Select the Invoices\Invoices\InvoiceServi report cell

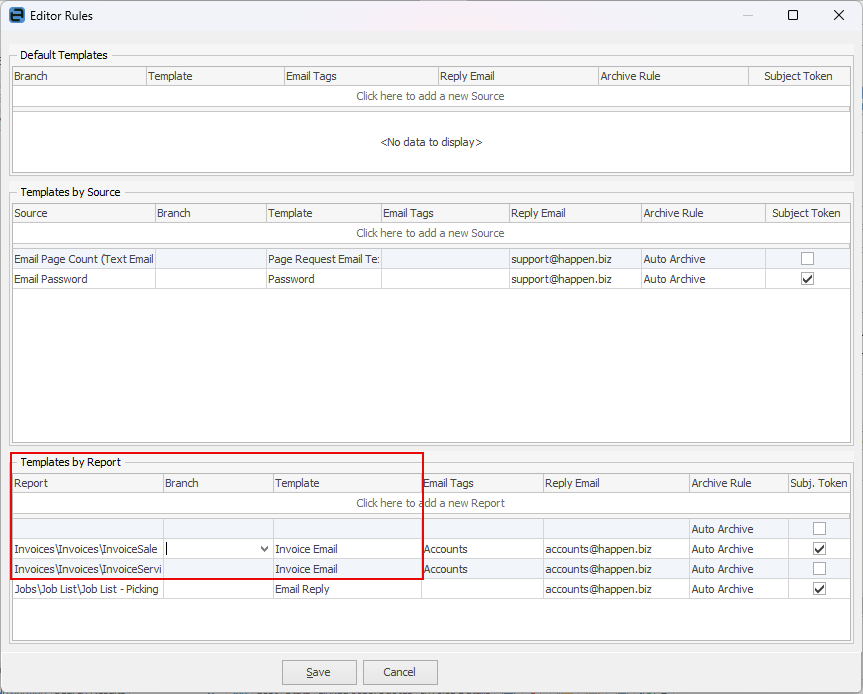(x=88, y=569)
